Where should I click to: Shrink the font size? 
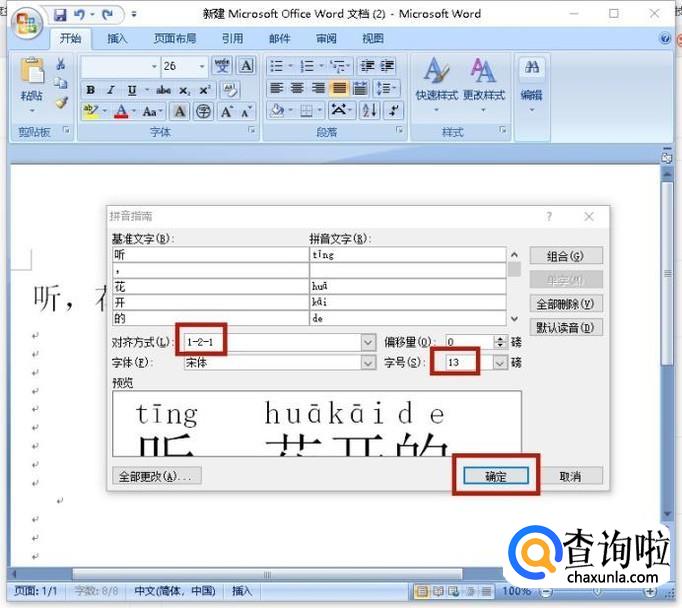click(246, 112)
